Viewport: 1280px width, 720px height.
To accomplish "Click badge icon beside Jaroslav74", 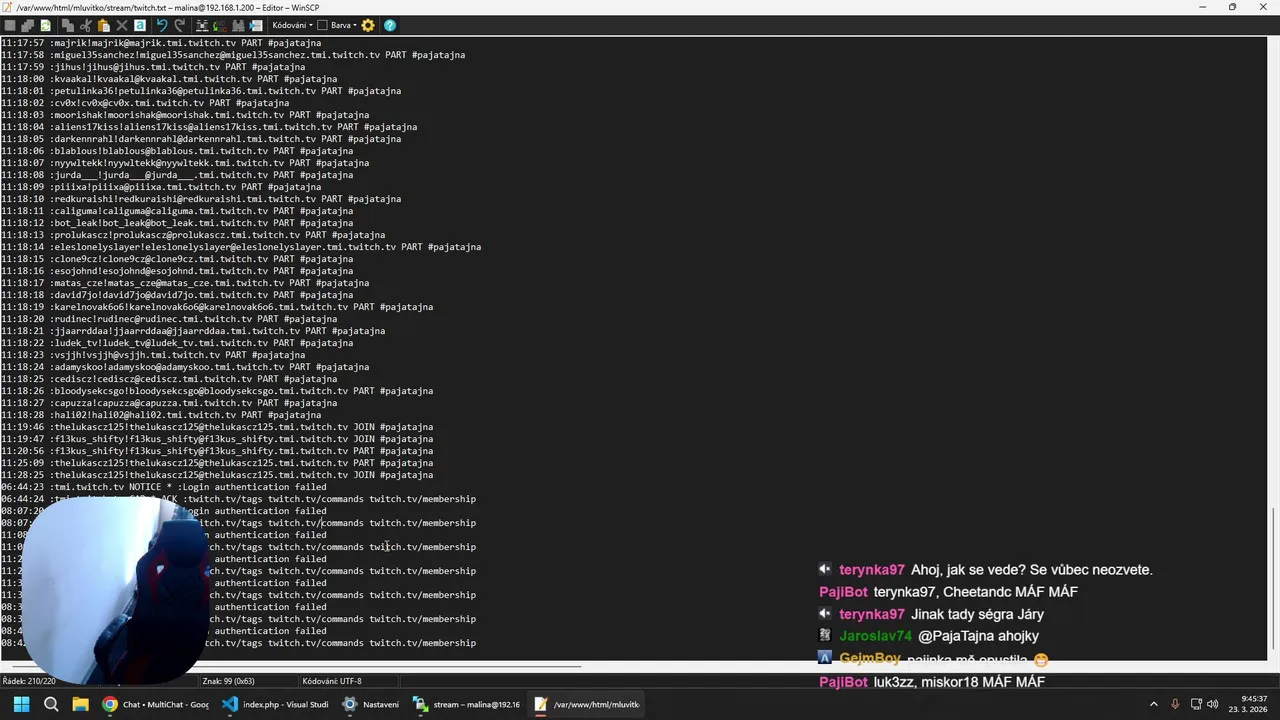I will (825, 635).
